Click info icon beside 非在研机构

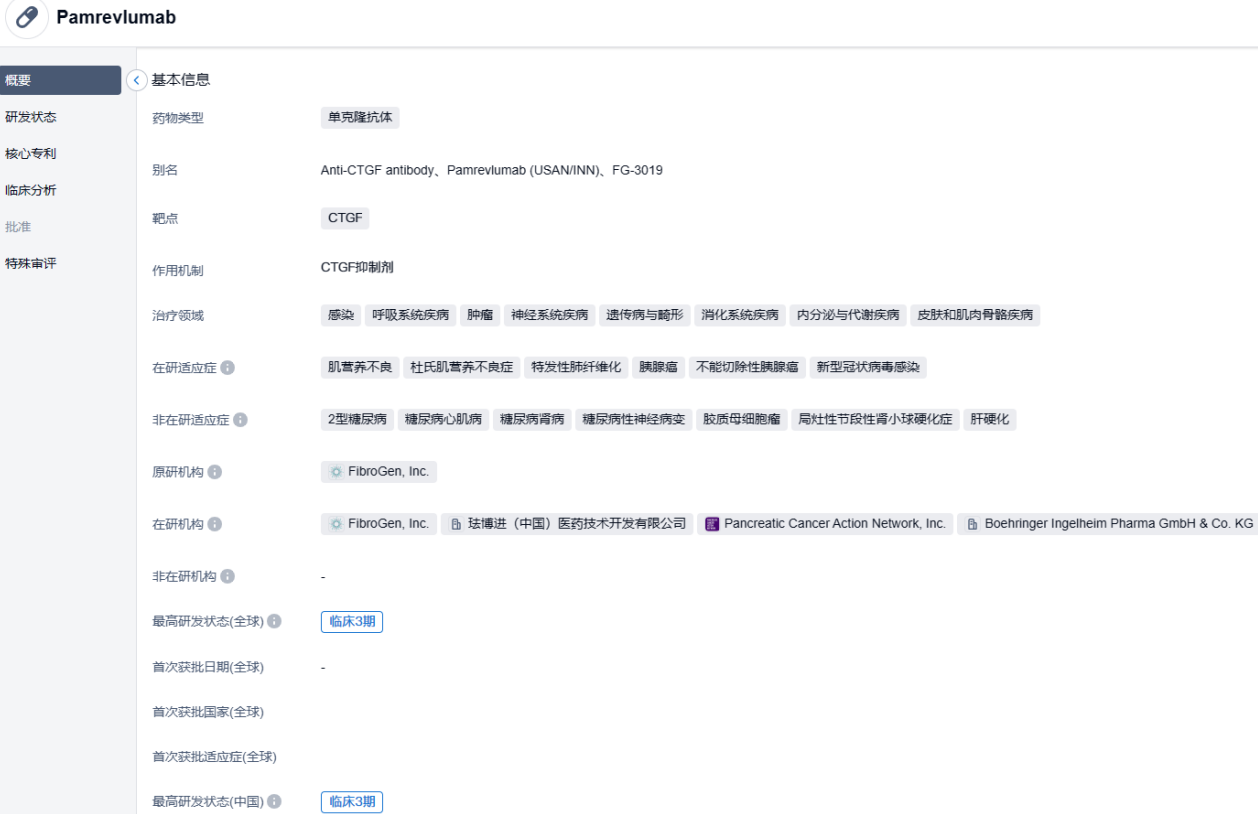[x=227, y=576]
